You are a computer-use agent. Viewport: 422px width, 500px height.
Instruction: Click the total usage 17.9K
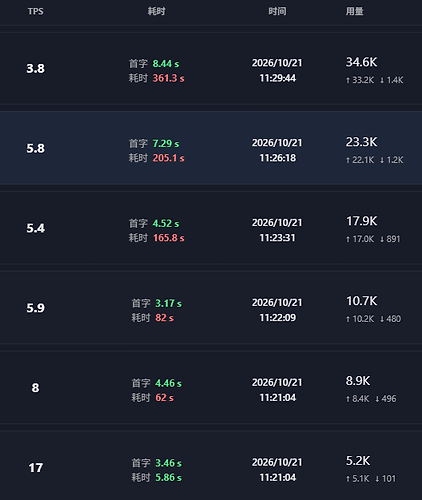[362, 221]
